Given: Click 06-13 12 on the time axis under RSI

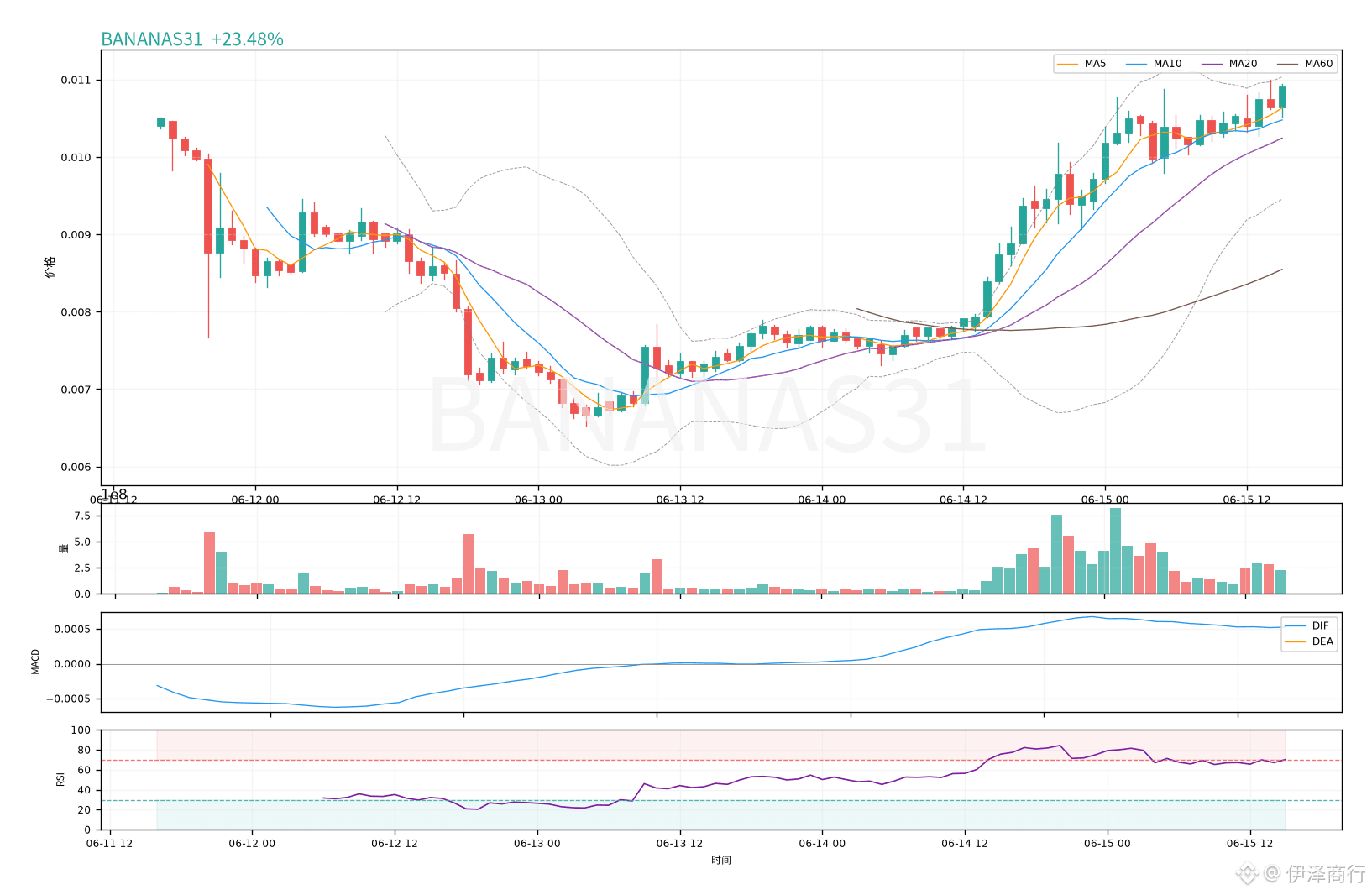Looking at the screenshot, I should coord(680,844).
